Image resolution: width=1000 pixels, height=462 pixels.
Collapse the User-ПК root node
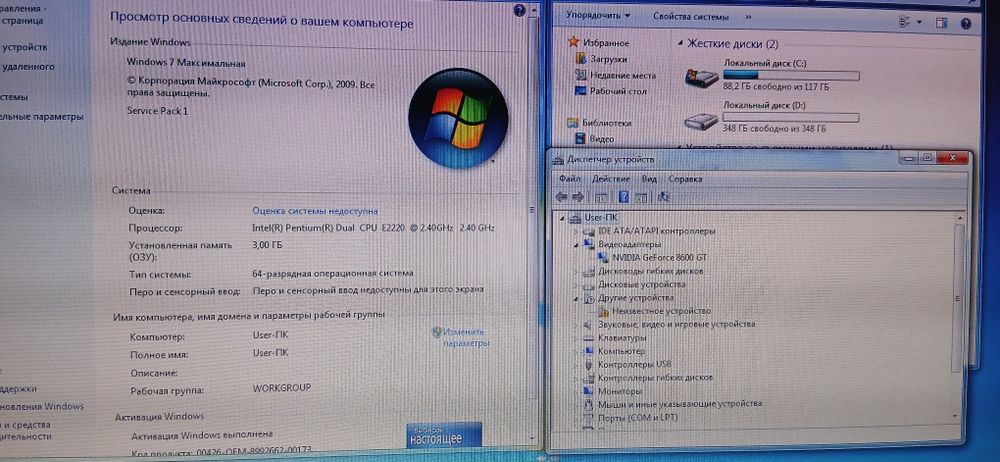562,218
